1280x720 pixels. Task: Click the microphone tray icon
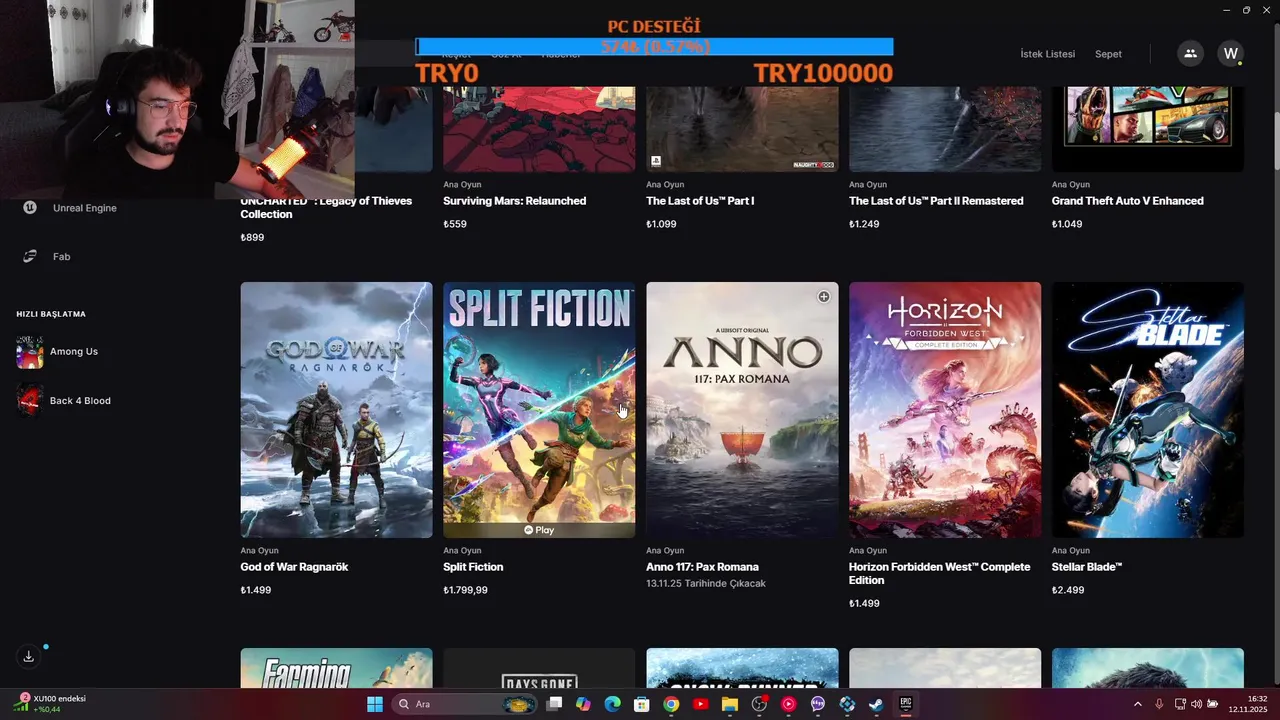pos(1159,704)
